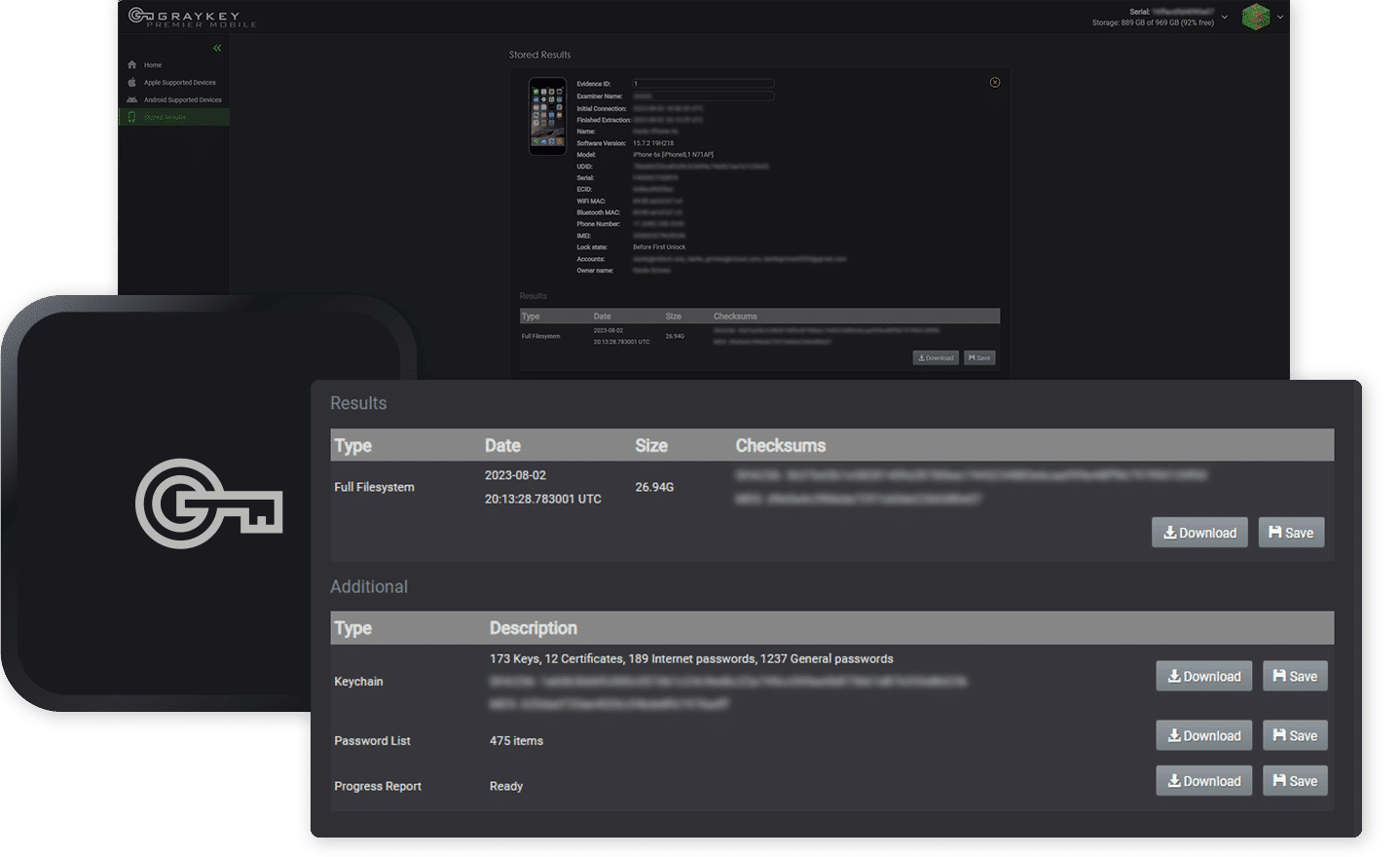Click the Description column header in the Additional table
Viewport: 1400px width, 857px height.
pyautogui.click(x=534, y=628)
